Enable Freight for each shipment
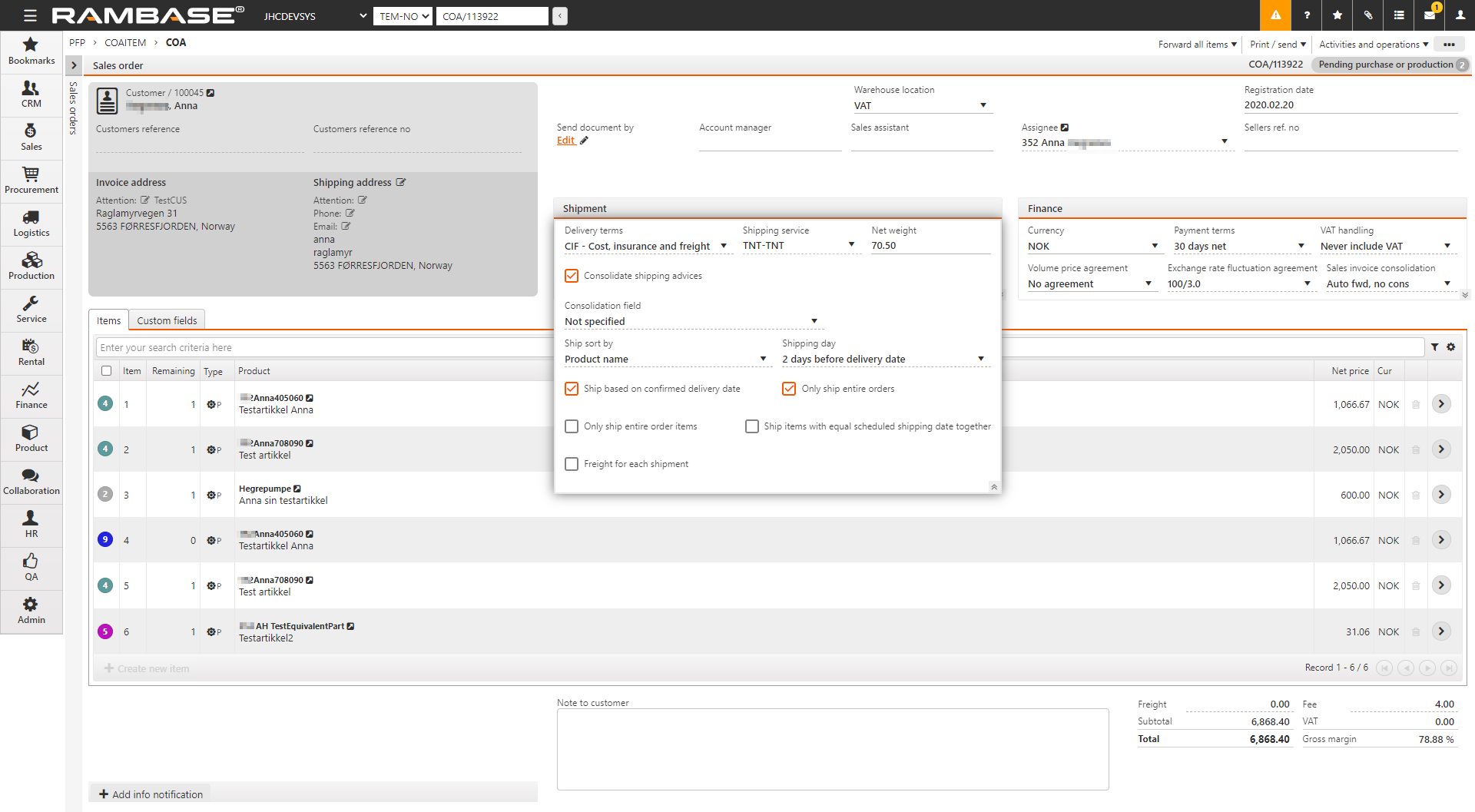1475x812 pixels. (x=572, y=464)
